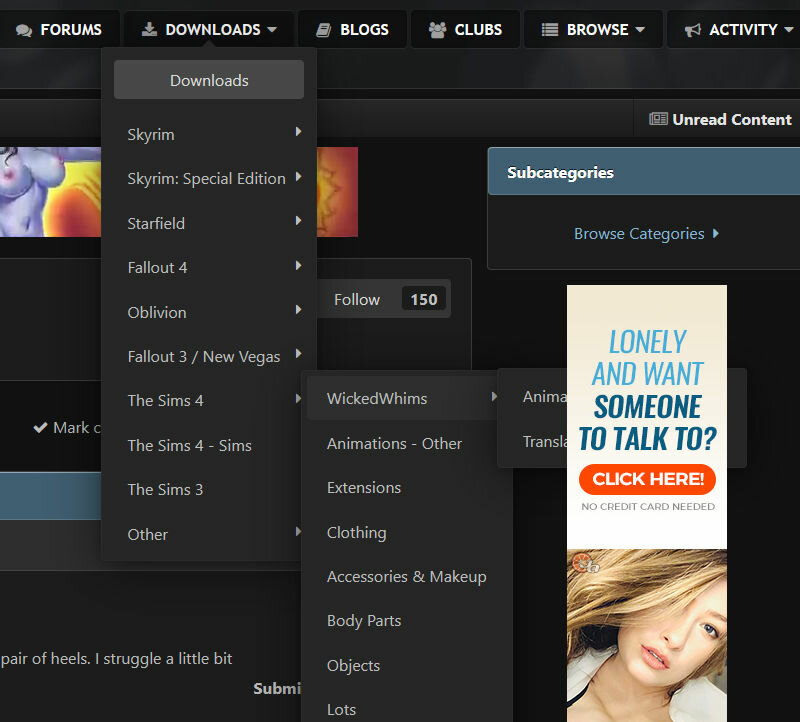Select Skyrim: Special Edition menu item
Screen dimensions: 800x722
[207, 179]
